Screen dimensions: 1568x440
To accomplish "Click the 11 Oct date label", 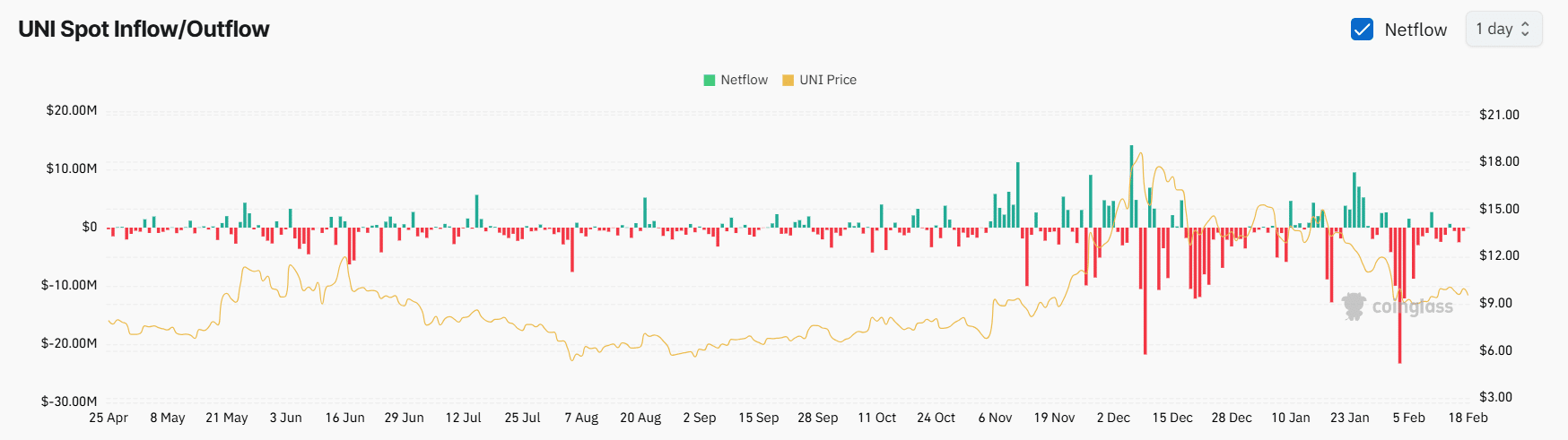I will coord(877,418).
